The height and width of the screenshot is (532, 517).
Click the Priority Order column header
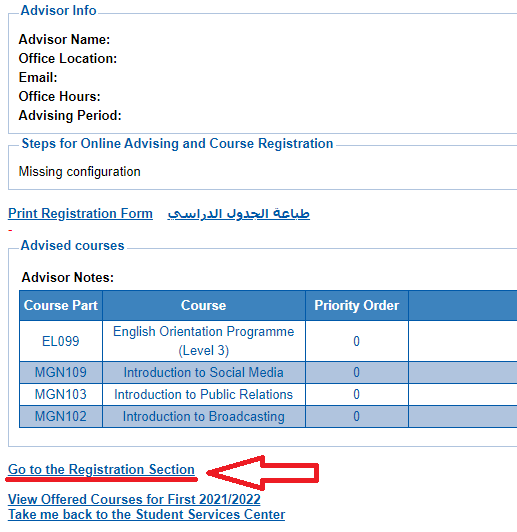[x=357, y=305]
